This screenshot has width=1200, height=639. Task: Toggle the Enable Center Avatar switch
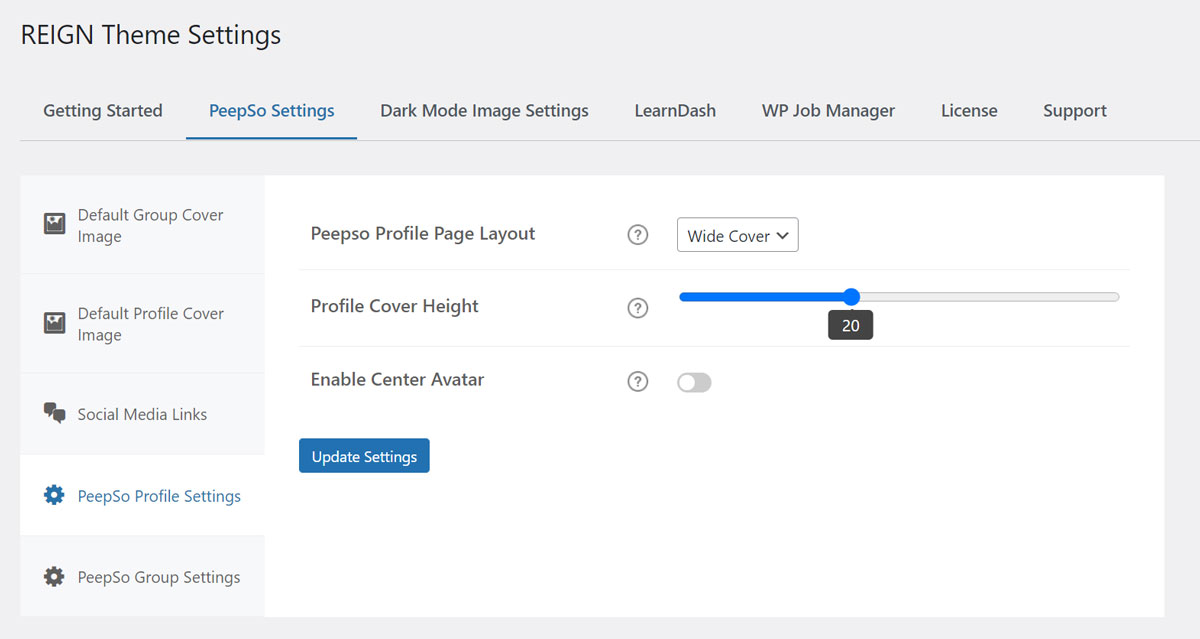(x=694, y=382)
